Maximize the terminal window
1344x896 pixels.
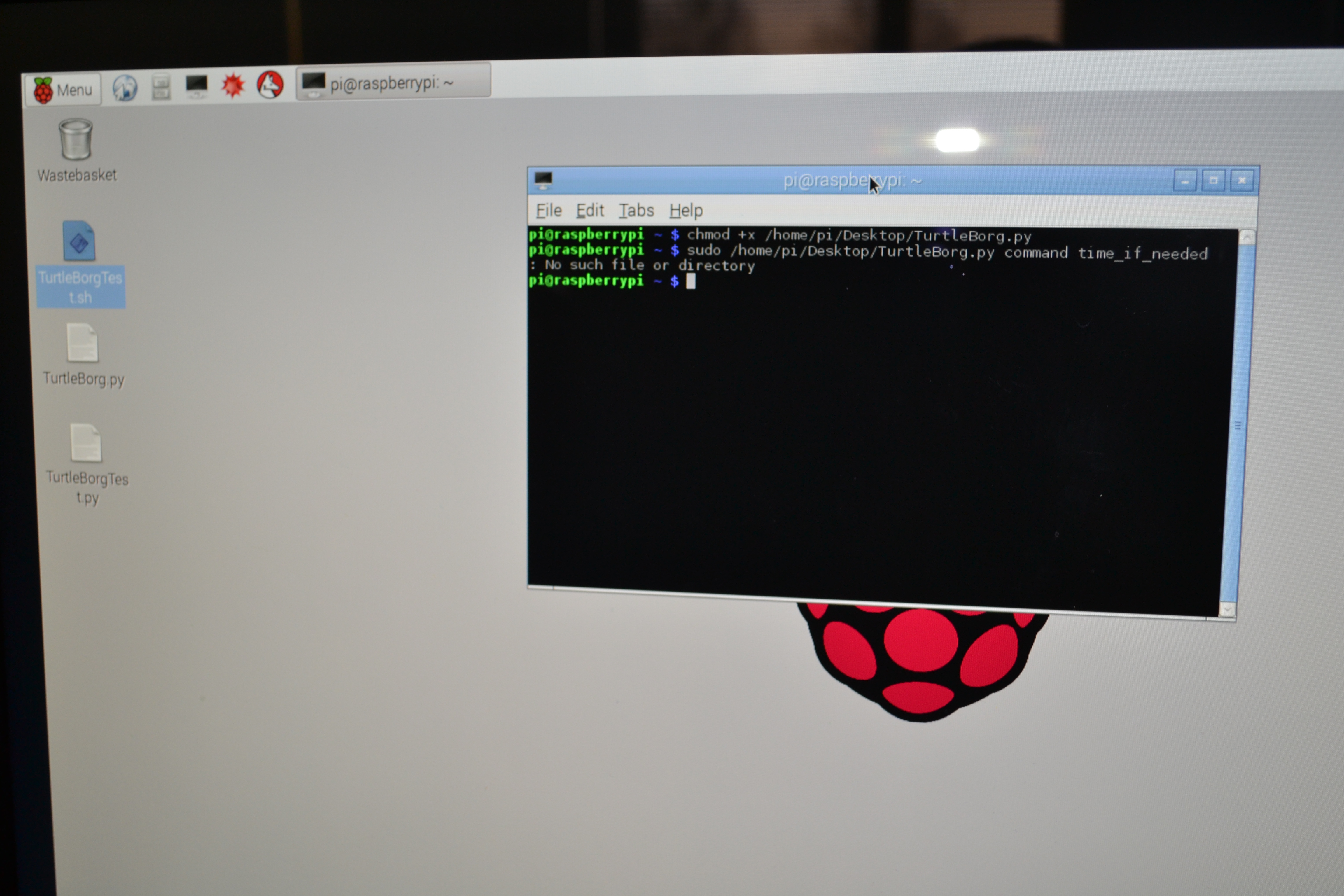(x=1213, y=181)
